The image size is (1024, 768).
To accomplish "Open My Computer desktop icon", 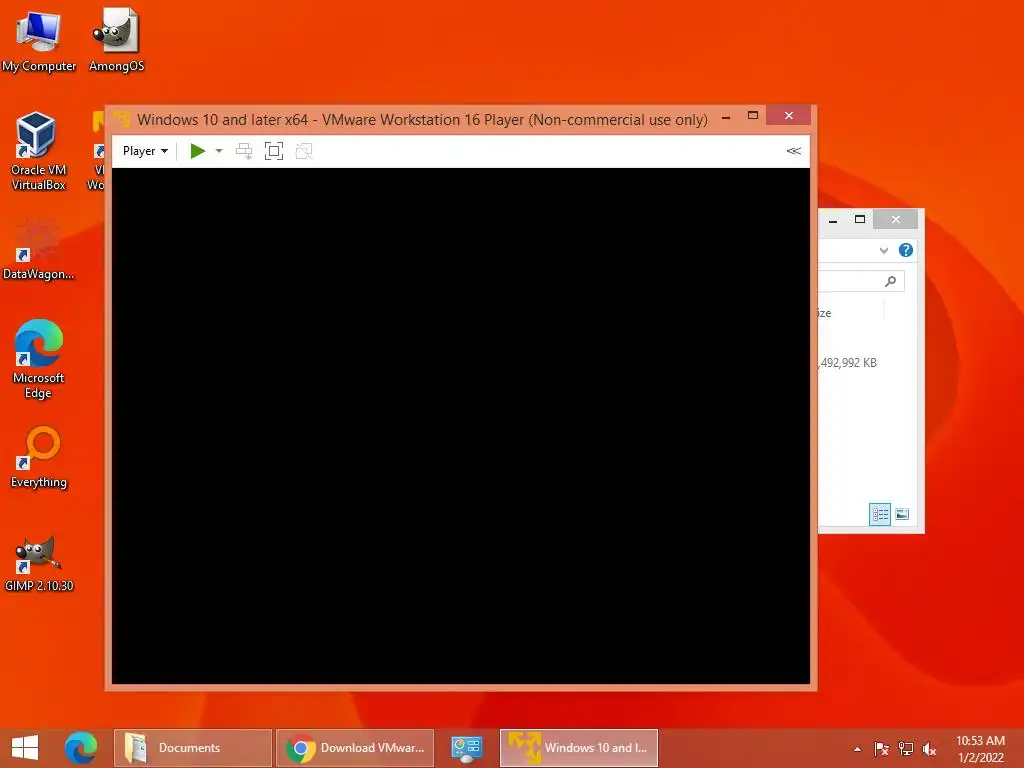I will point(39,40).
